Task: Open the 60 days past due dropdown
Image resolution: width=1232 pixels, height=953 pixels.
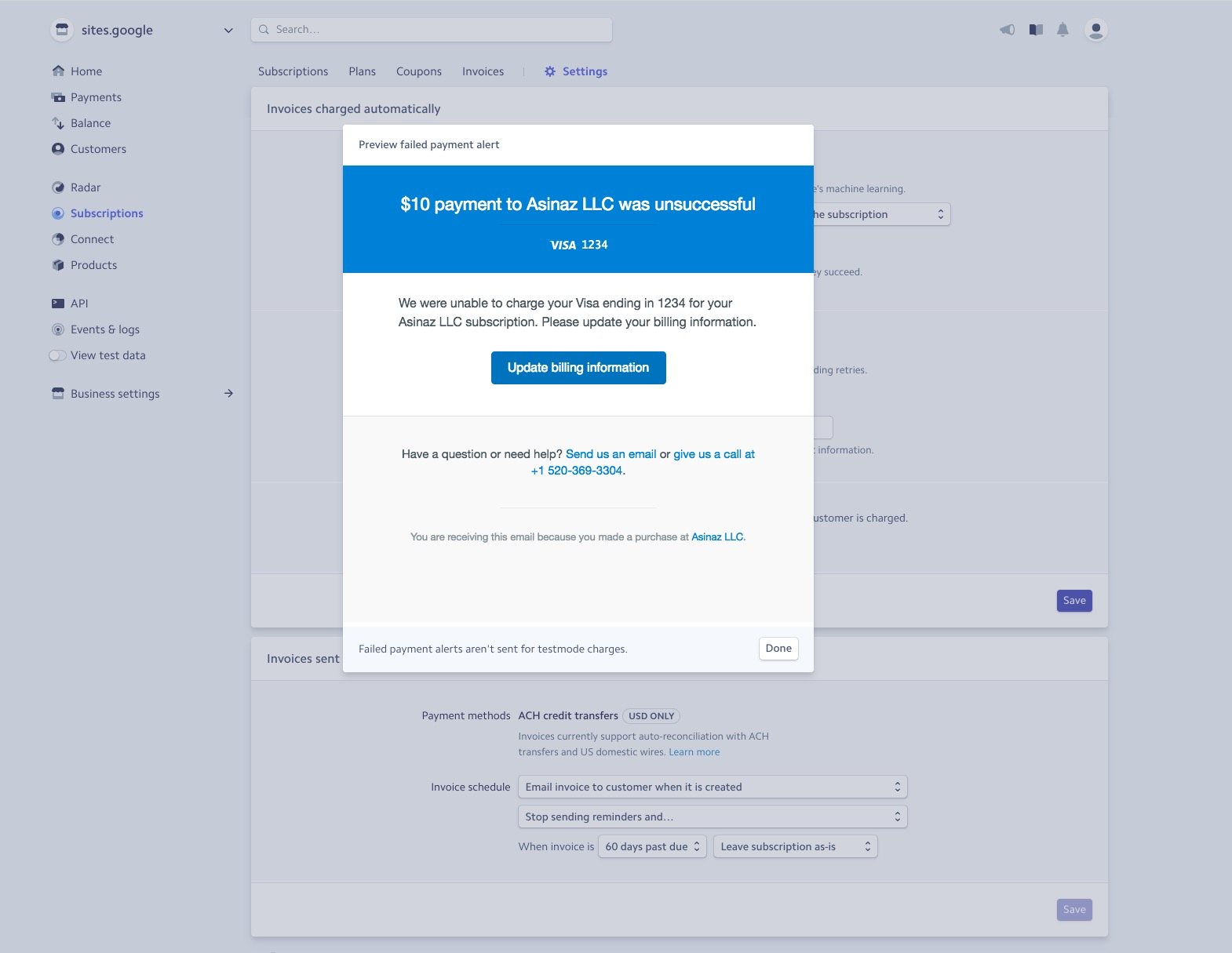Action: pyautogui.click(x=652, y=846)
